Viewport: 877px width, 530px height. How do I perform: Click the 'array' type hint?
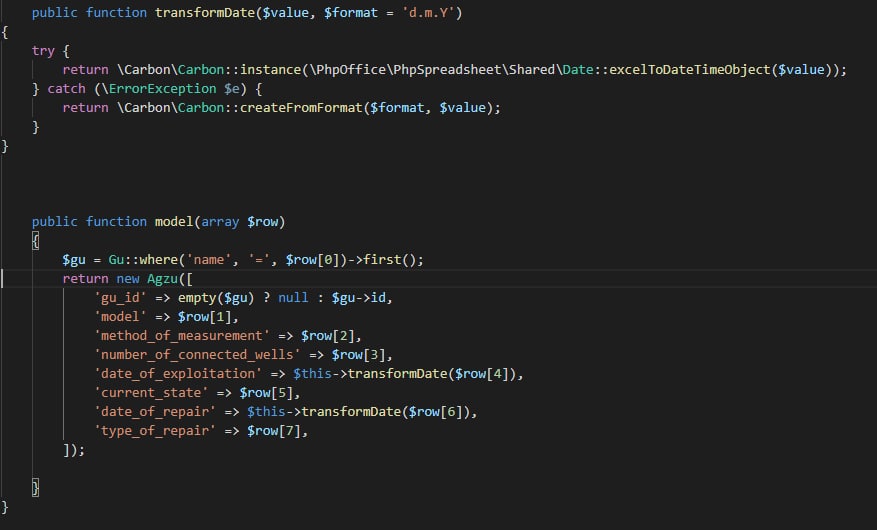220,222
